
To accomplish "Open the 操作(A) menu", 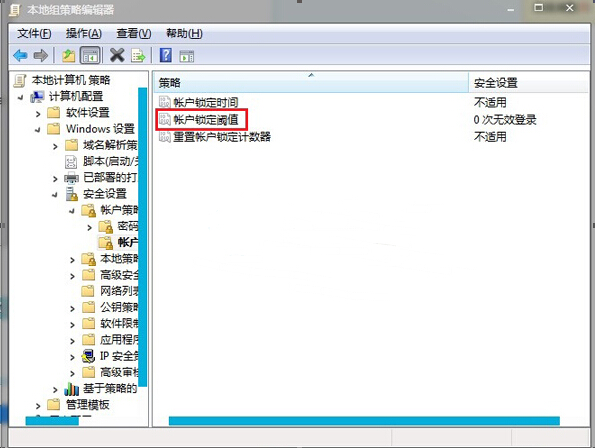I will click(83, 34).
